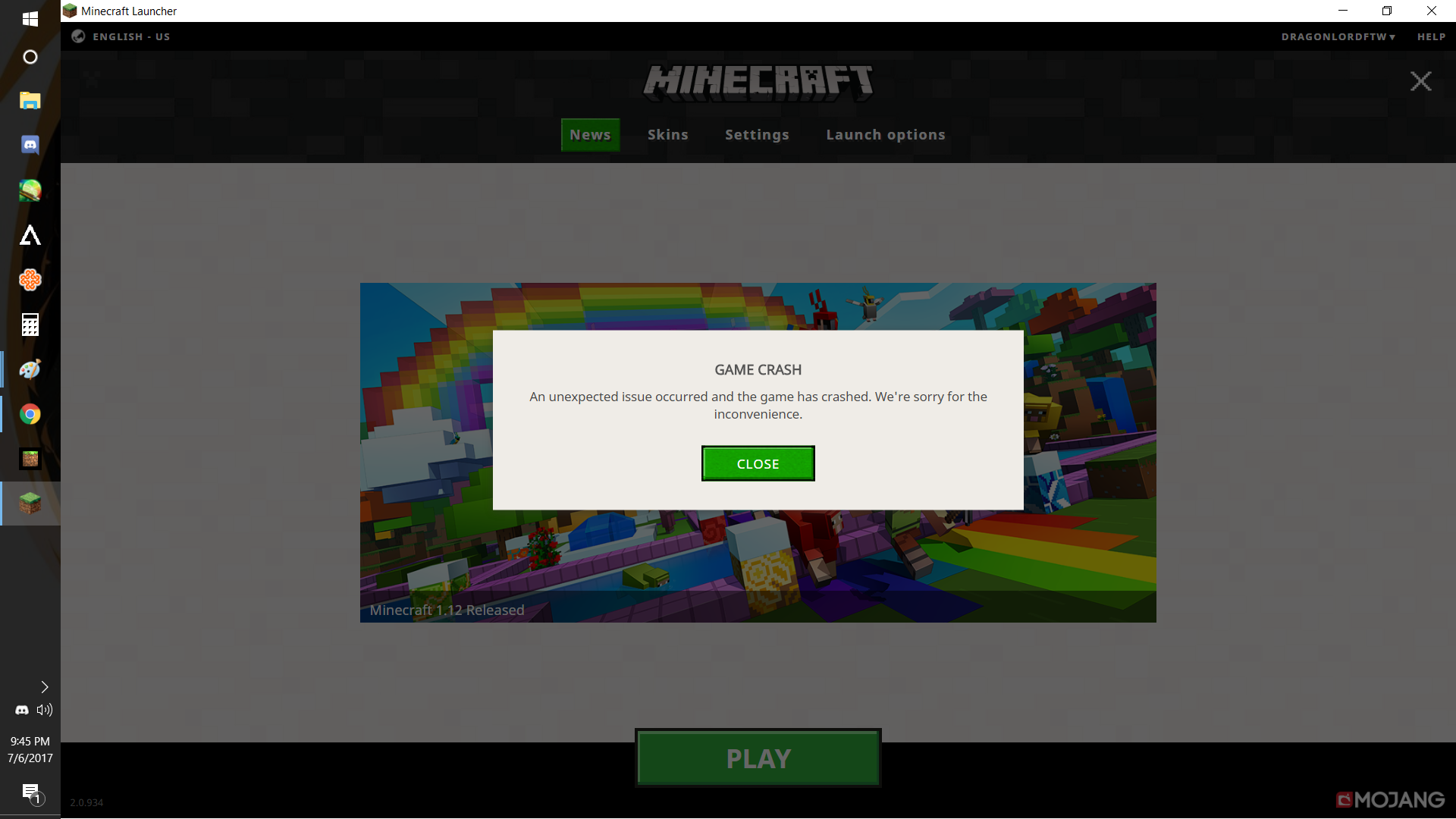This screenshot has width=1456, height=819.
Task: Launch the white triangle-logo app in taskbar
Action: click(30, 235)
